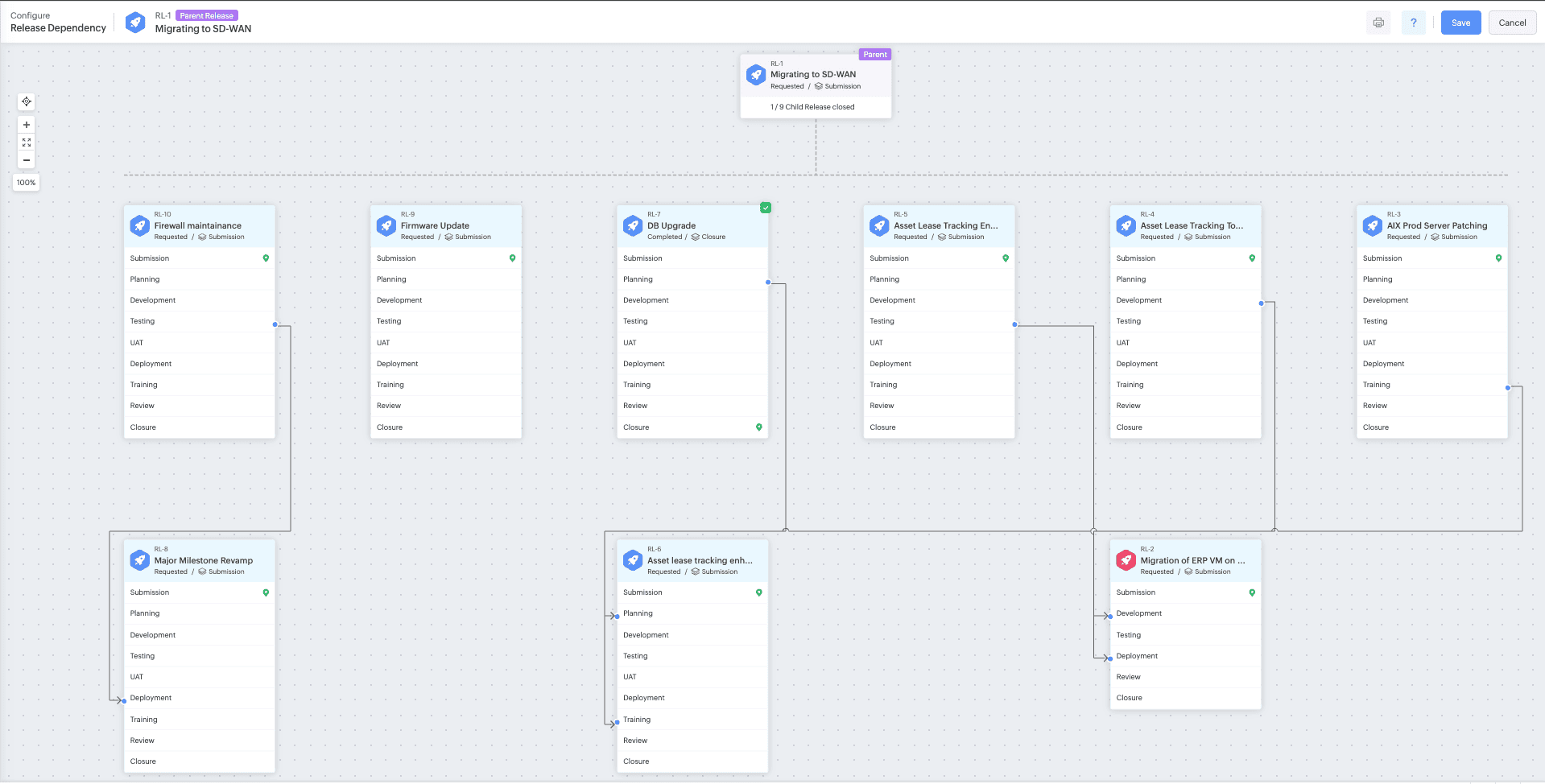Cancel the release dependency changes
1545x784 pixels.
pyautogui.click(x=1511, y=23)
